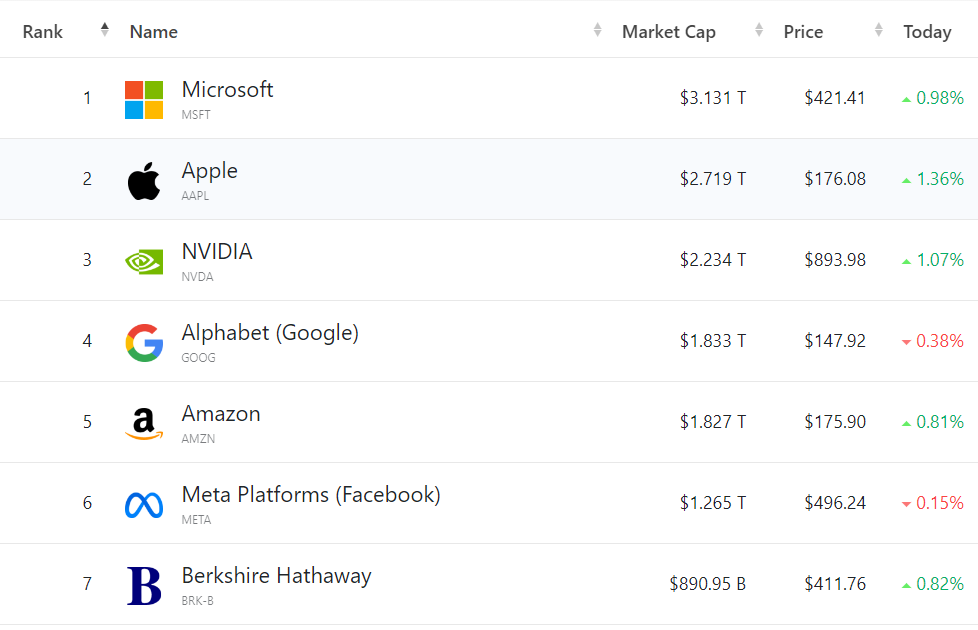Sort by Price column arrows
Screen dimensions: 978x630
pos(879,29)
